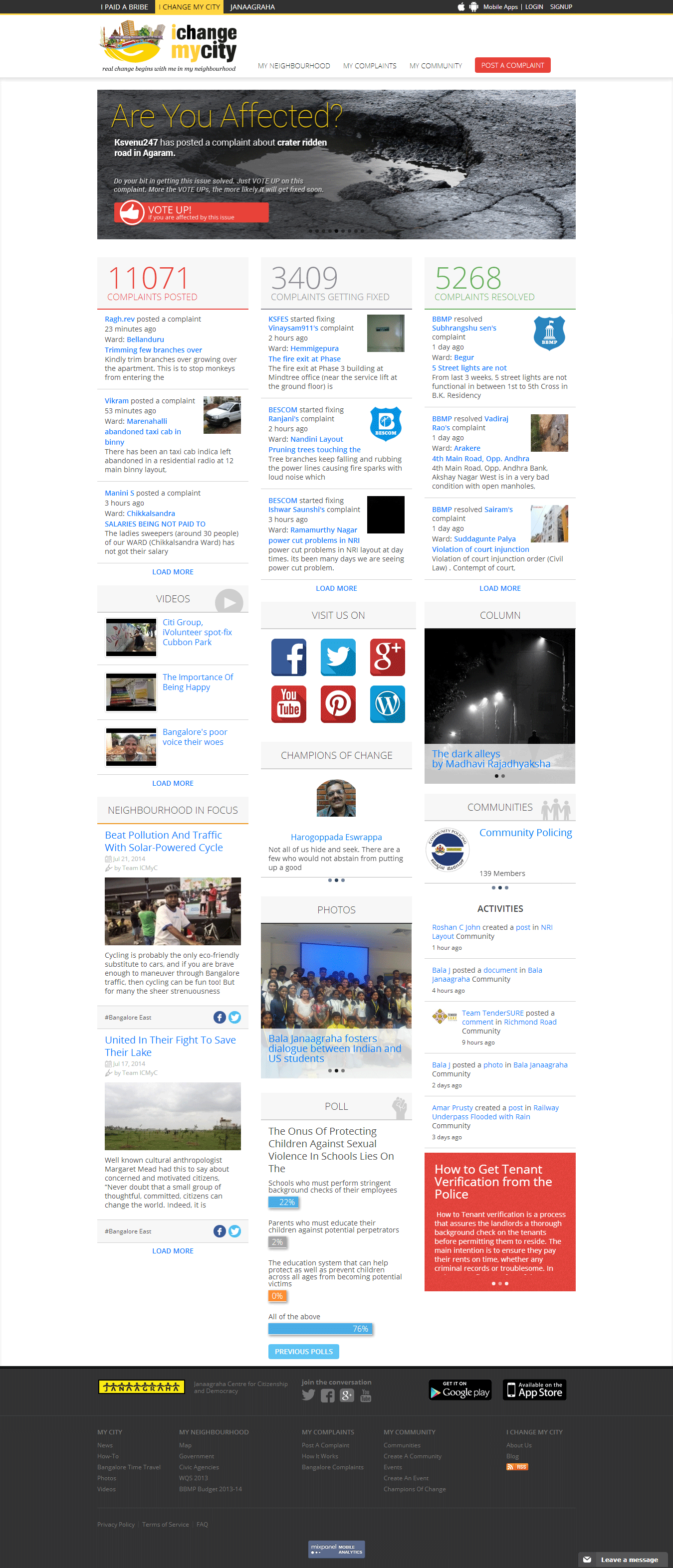Expand more Neighbourhood in Focus articles

point(172,1250)
